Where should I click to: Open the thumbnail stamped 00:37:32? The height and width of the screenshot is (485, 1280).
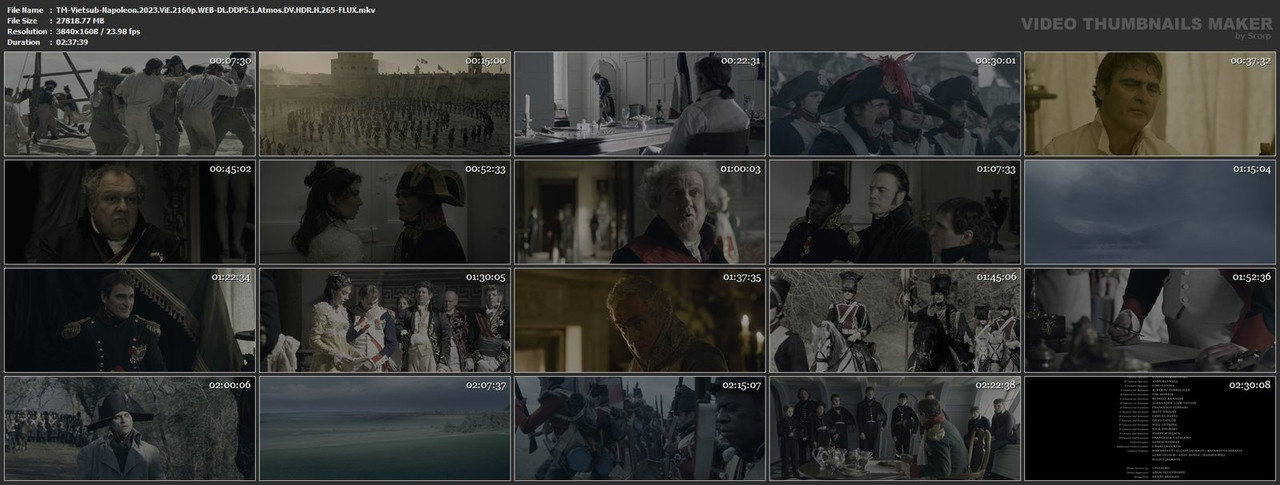1150,103
